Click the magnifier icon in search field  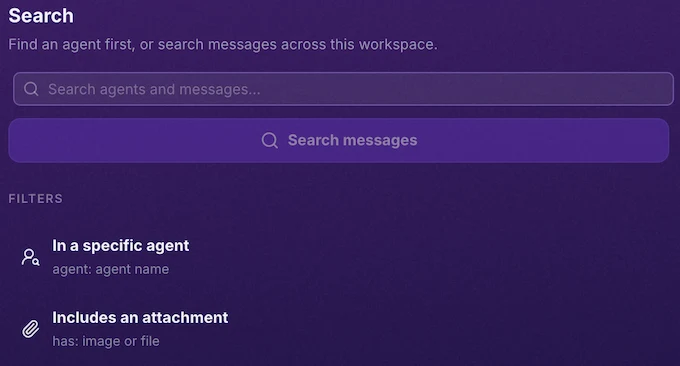[x=31, y=89]
